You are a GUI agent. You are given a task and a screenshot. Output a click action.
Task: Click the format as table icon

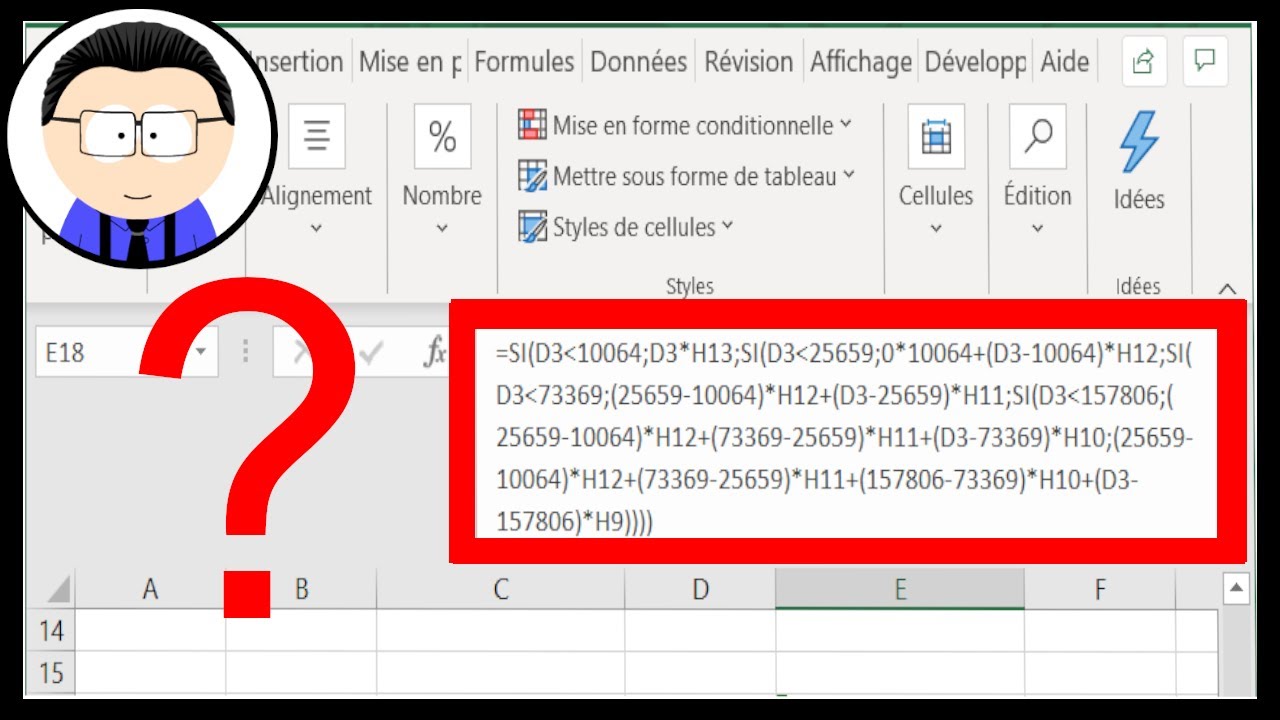click(532, 176)
